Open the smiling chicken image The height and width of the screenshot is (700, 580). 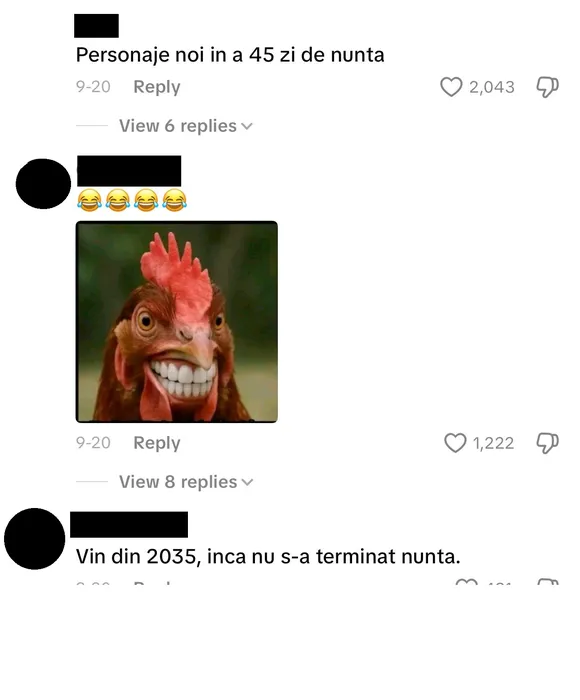point(177,321)
